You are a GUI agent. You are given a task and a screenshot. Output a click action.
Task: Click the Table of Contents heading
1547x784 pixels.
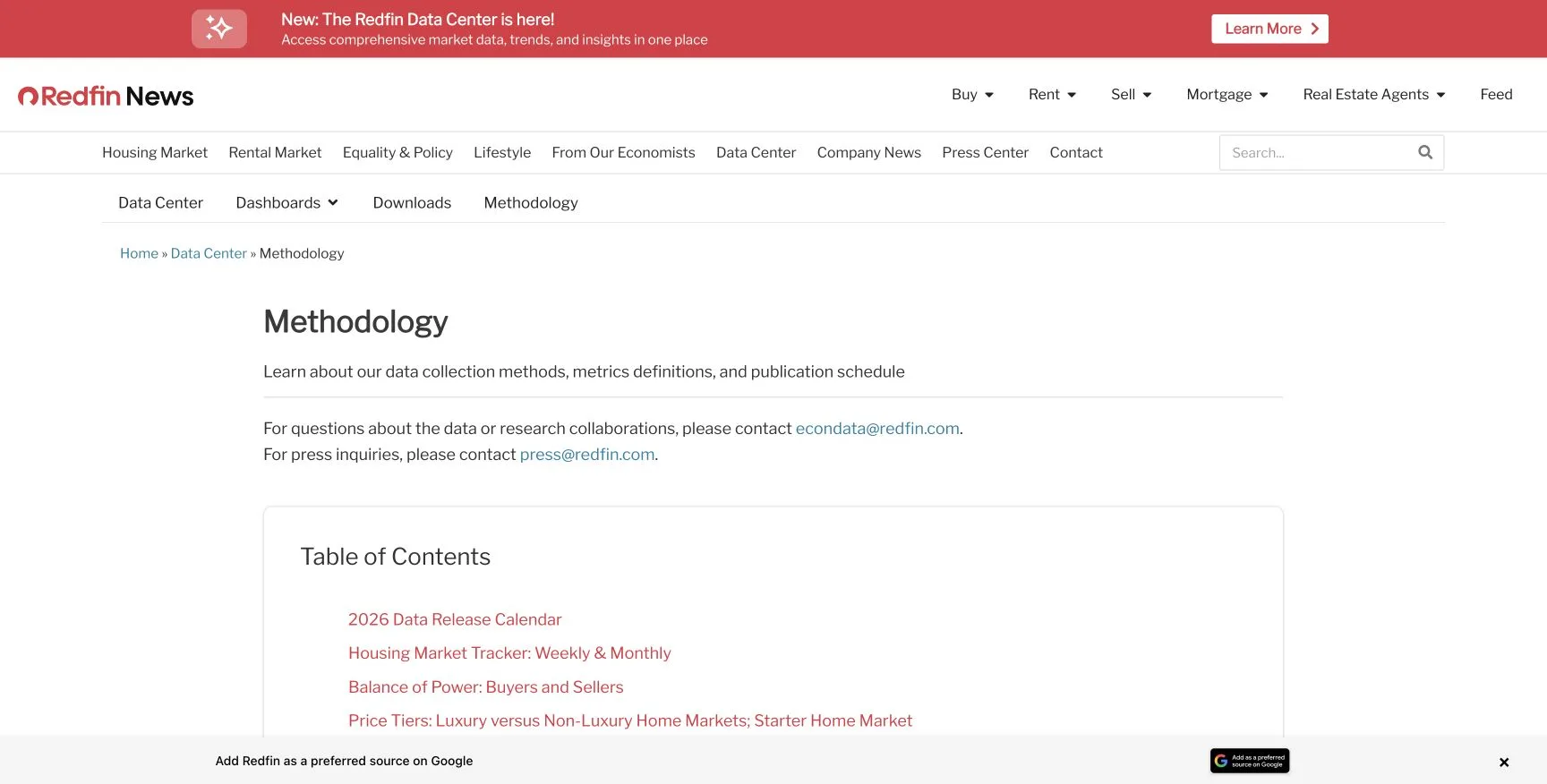pyautogui.click(x=396, y=557)
